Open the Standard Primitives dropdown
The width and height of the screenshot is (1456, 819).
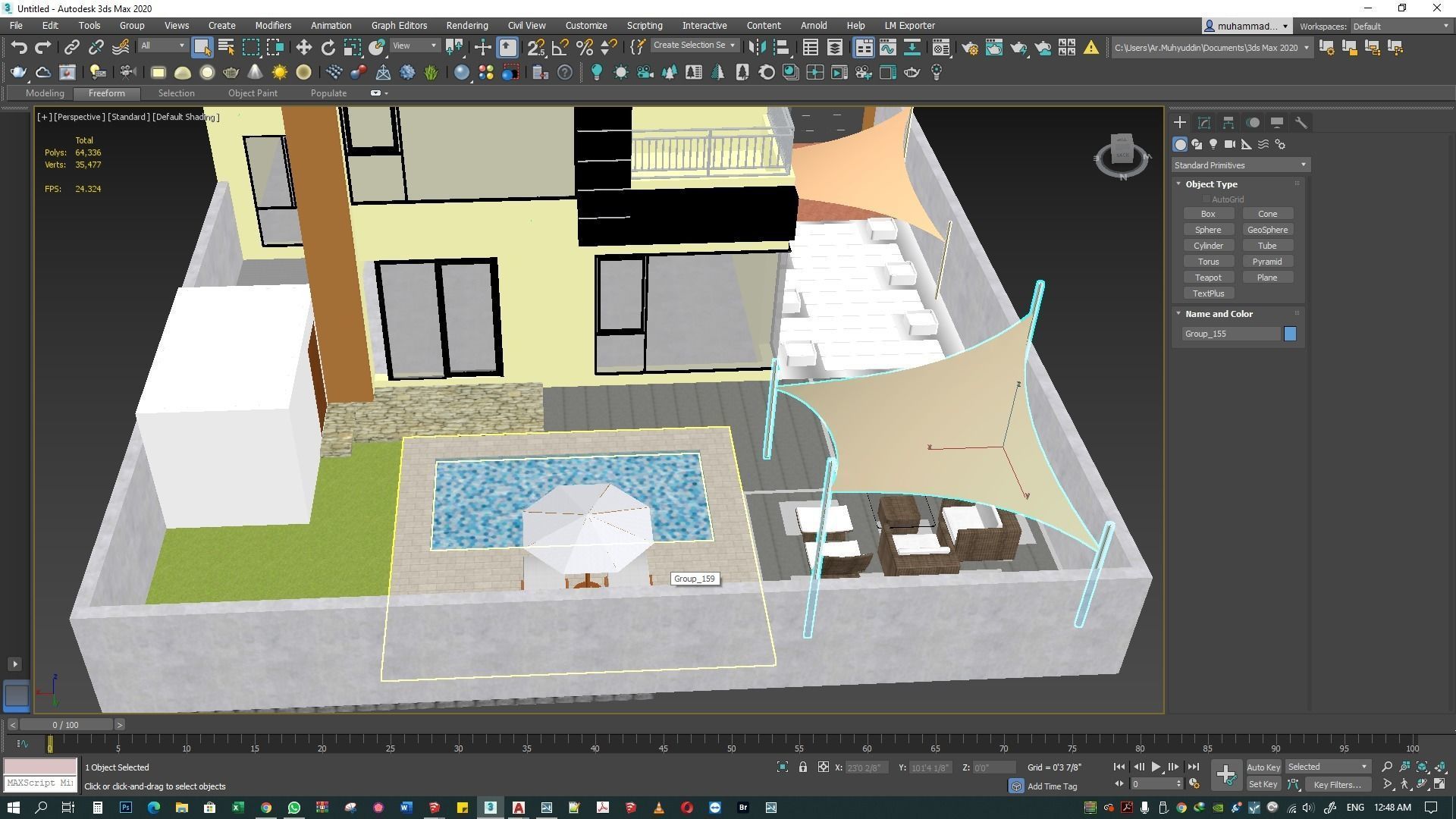point(1240,165)
